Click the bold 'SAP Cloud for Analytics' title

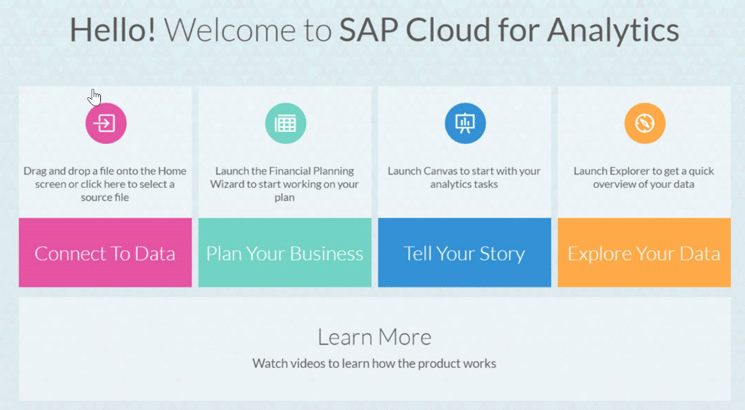509,31
